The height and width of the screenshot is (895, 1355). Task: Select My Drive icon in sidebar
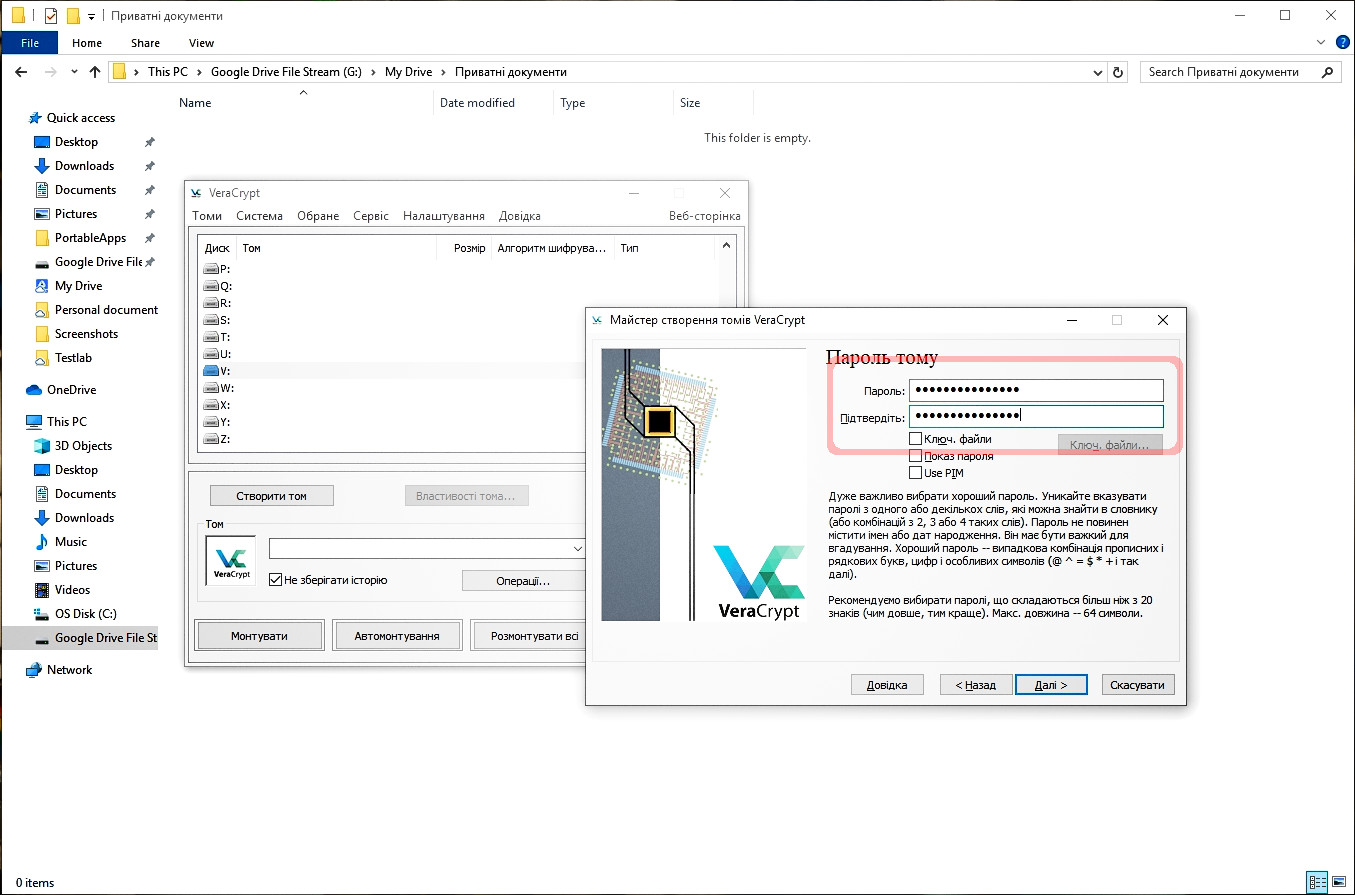(42, 286)
